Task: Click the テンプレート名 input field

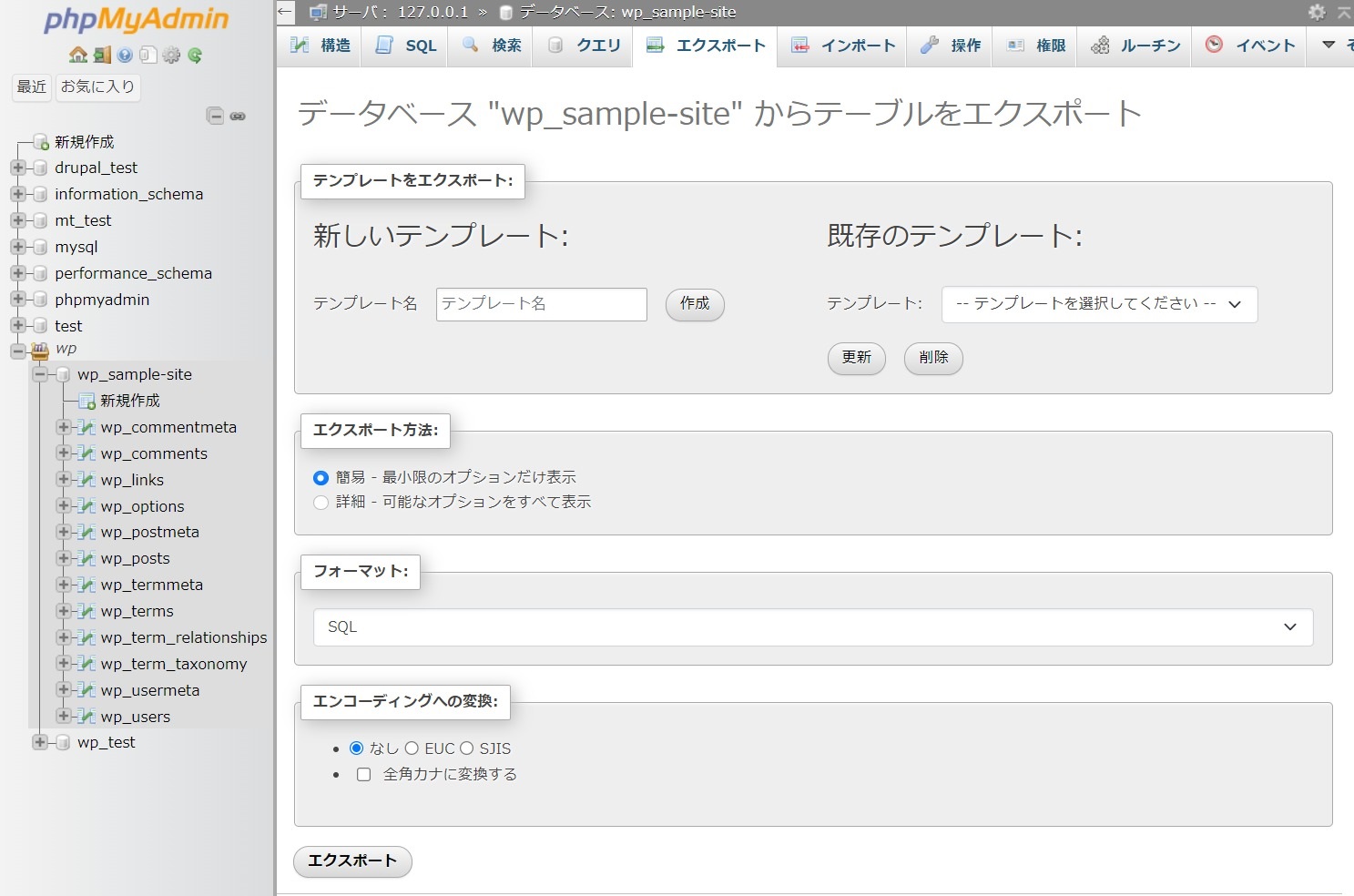Action: coord(542,304)
